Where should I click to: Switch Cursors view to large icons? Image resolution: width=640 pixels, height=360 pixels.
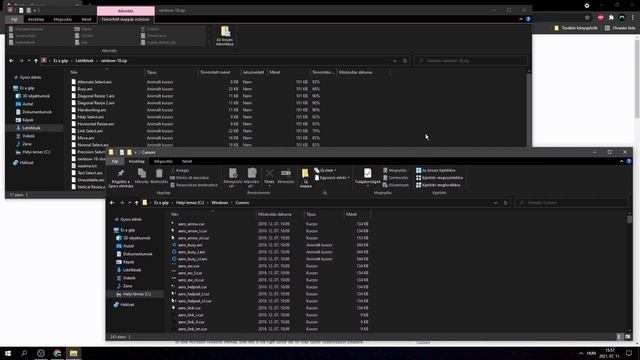point(627,337)
